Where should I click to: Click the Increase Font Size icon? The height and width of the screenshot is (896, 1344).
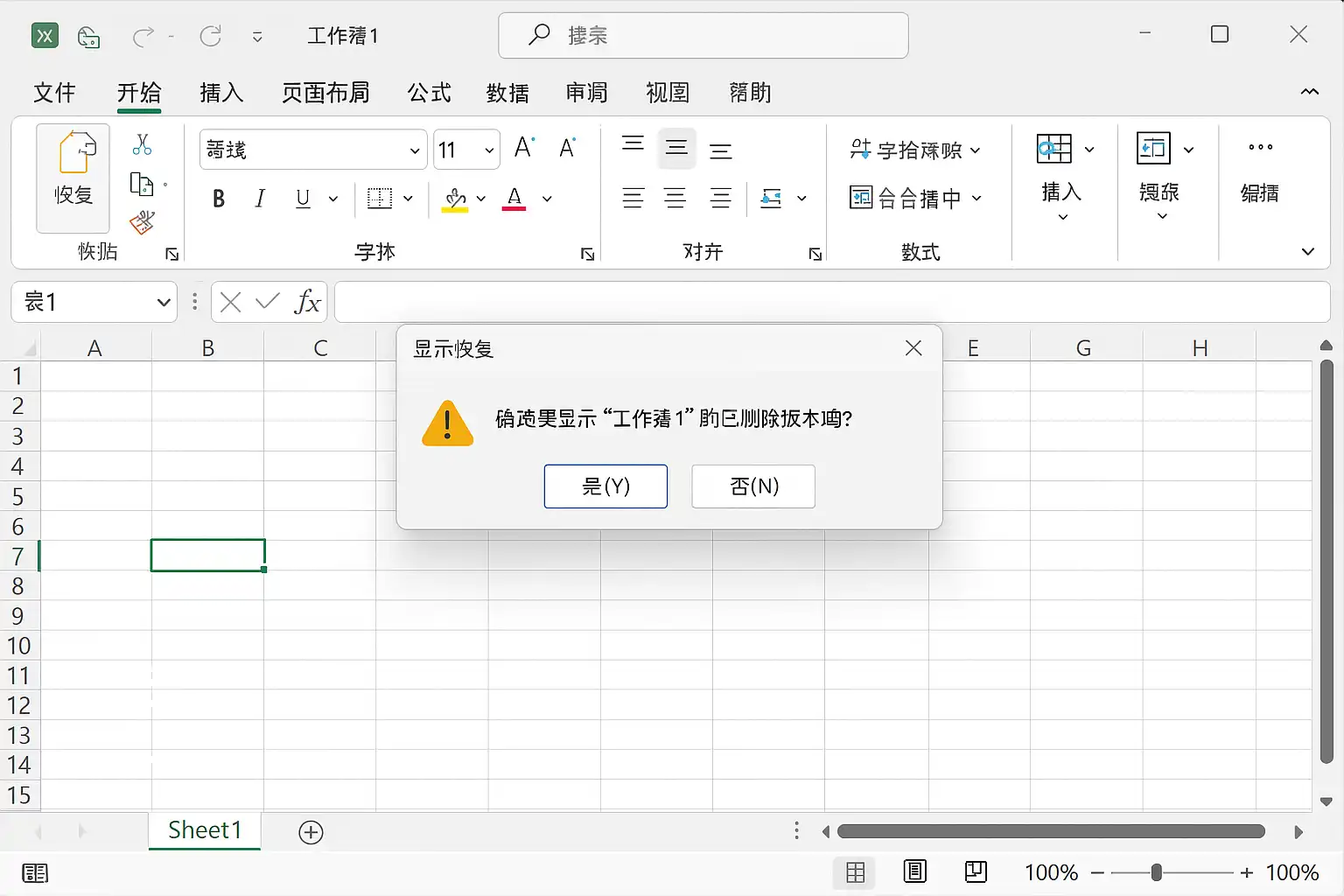click(524, 148)
